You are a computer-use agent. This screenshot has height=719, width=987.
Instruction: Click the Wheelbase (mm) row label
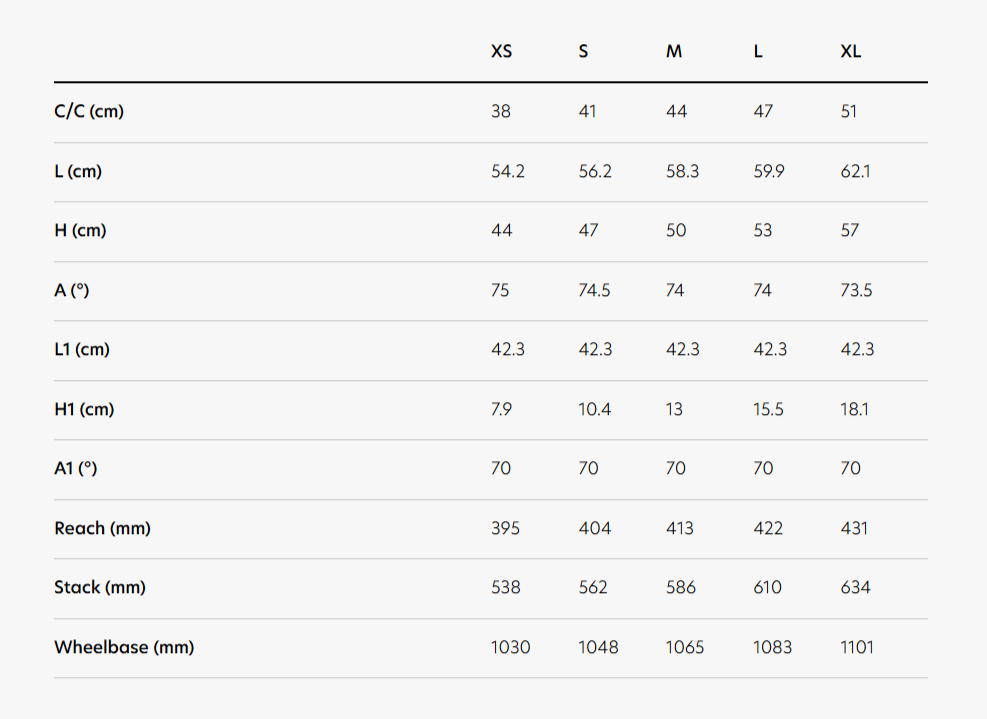pos(124,647)
